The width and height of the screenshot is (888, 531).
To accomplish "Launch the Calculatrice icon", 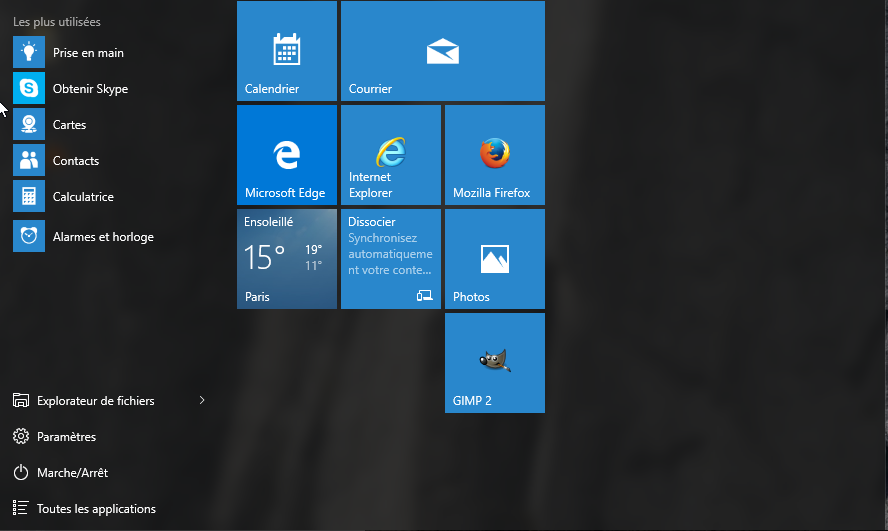I will click(x=29, y=196).
